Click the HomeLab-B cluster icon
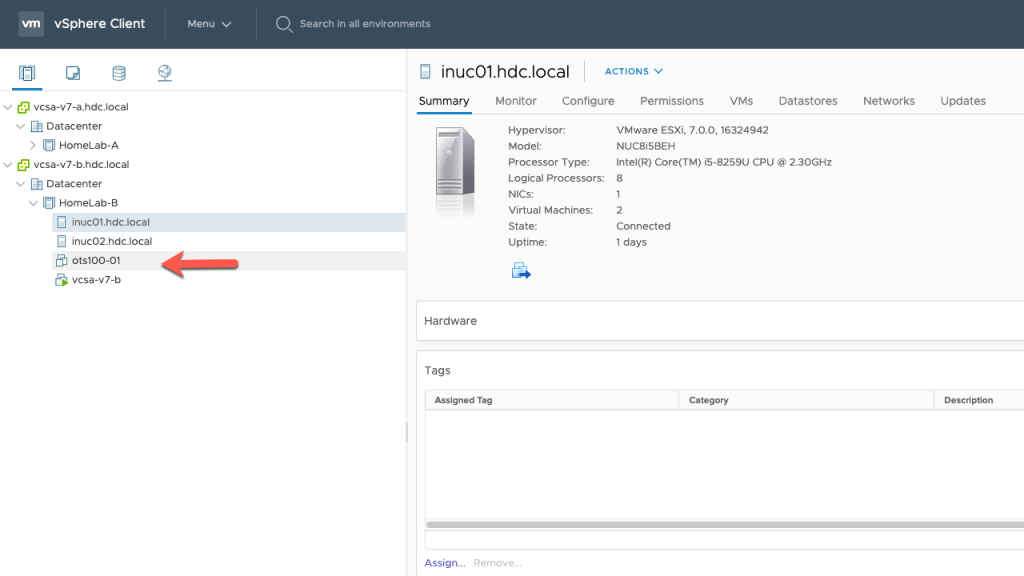 tap(49, 202)
